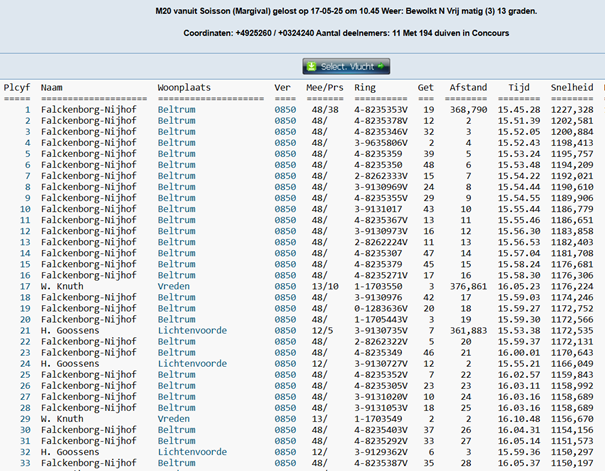This screenshot has height=471, width=605.
Task: Click the Afstand column header
Action: (x=467, y=88)
